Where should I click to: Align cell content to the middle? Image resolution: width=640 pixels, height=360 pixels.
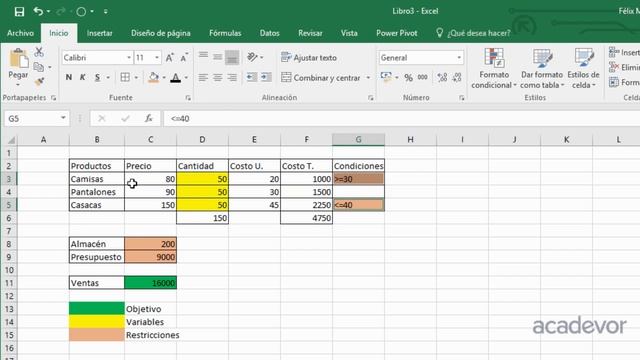click(x=218, y=57)
